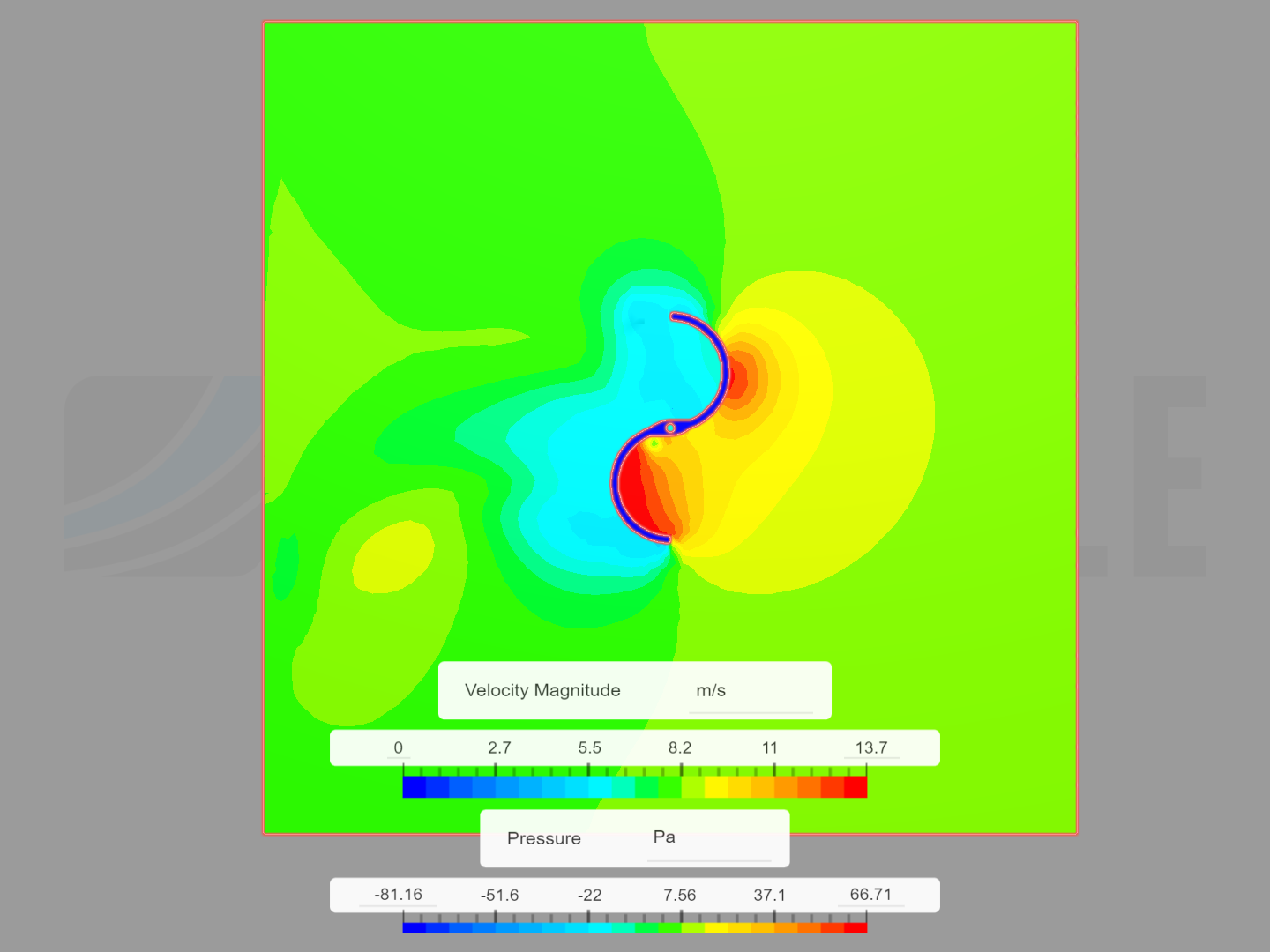Edit the pressure legend maximum value 66.71

click(x=871, y=895)
